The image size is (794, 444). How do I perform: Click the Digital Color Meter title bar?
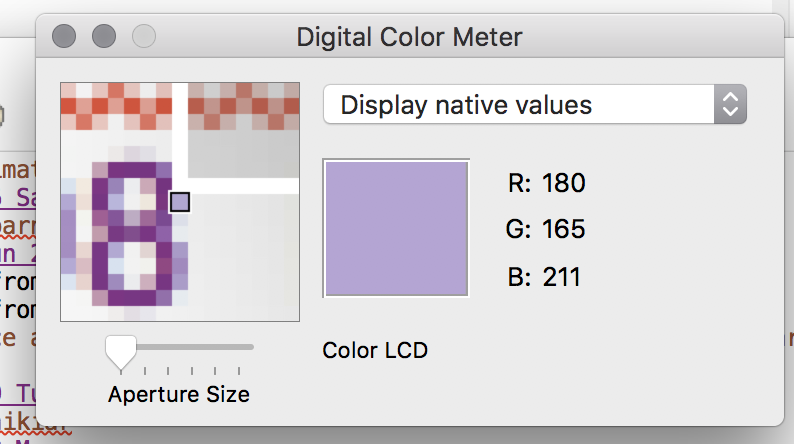click(x=409, y=37)
